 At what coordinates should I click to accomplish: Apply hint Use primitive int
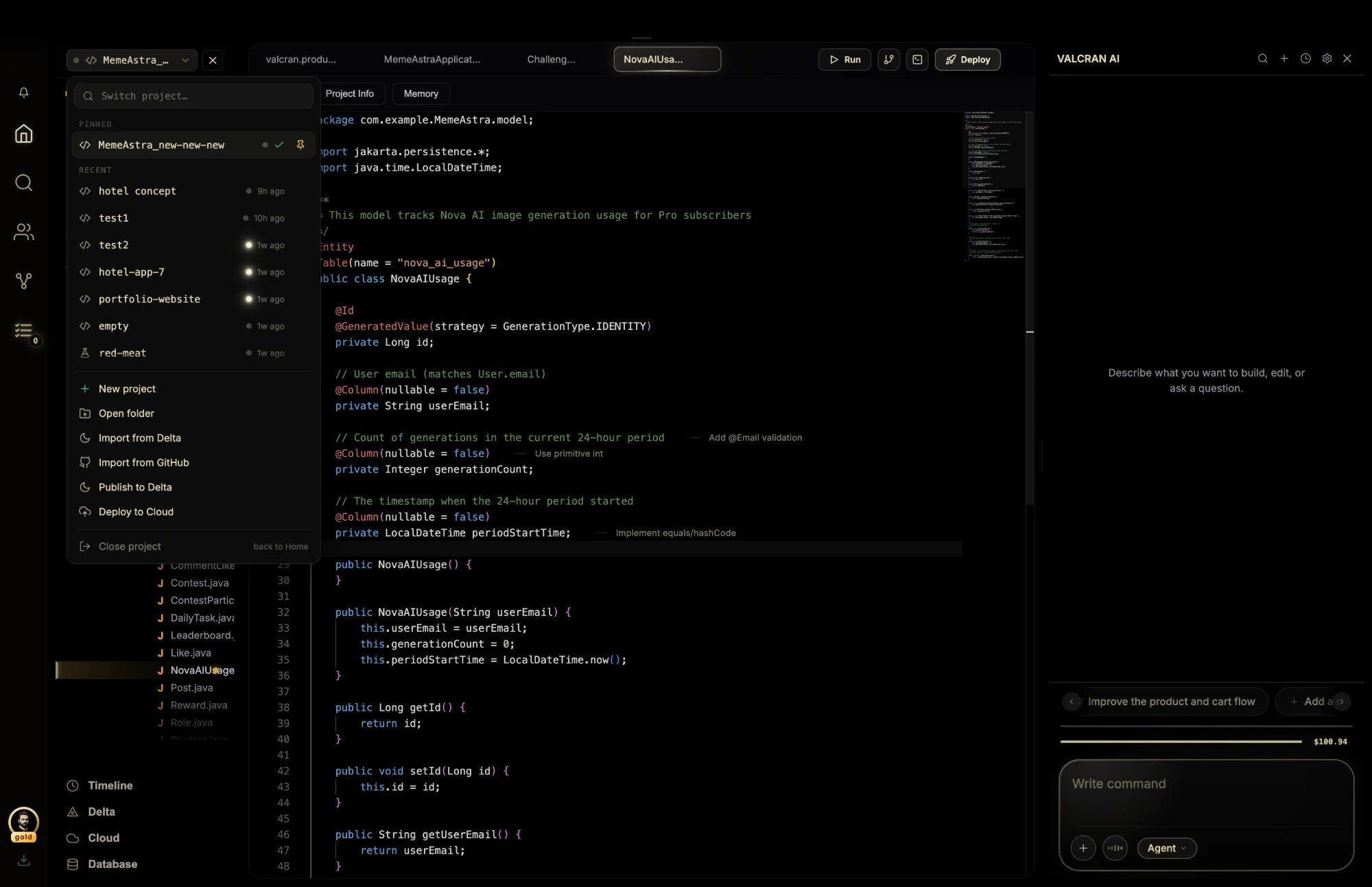click(x=569, y=453)
